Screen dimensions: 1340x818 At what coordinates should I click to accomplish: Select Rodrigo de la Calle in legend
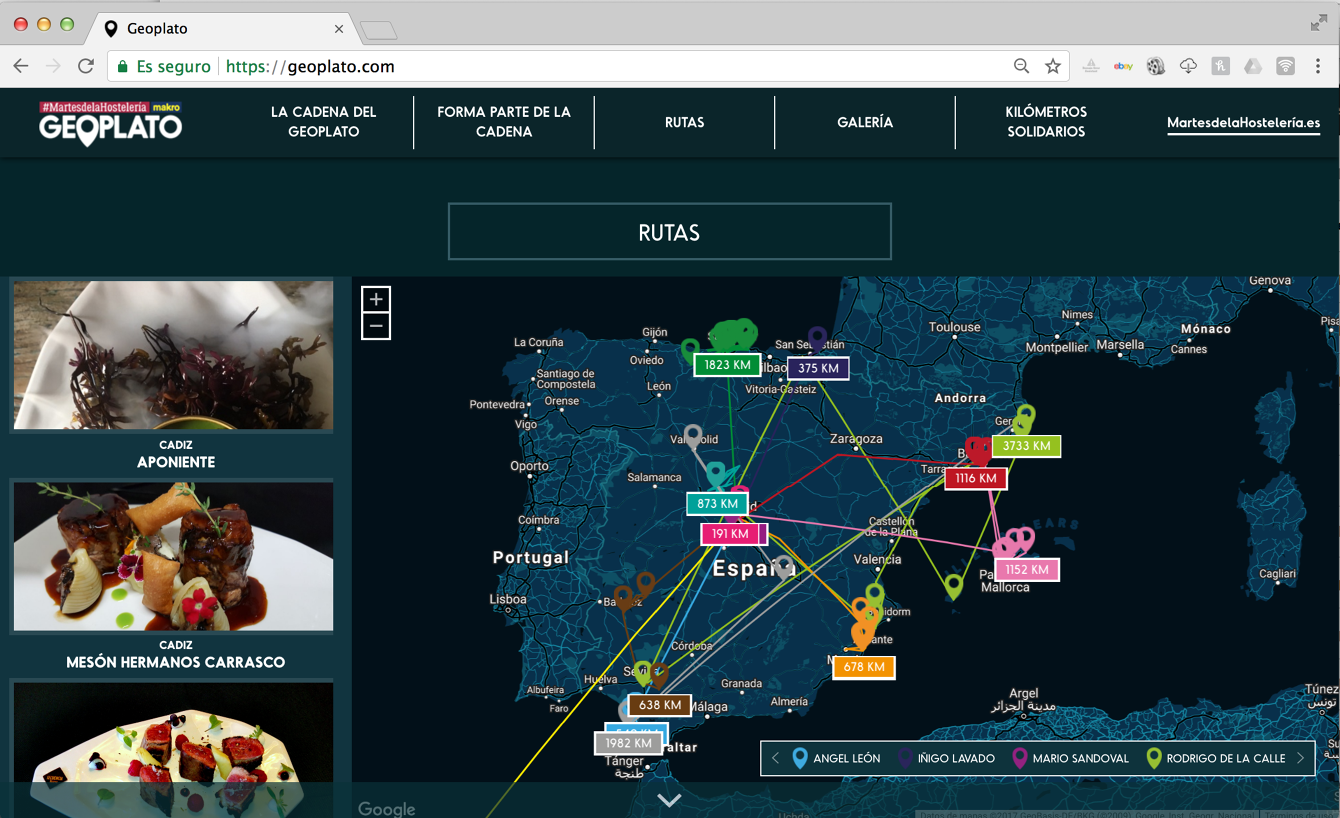click(1215, 758)
